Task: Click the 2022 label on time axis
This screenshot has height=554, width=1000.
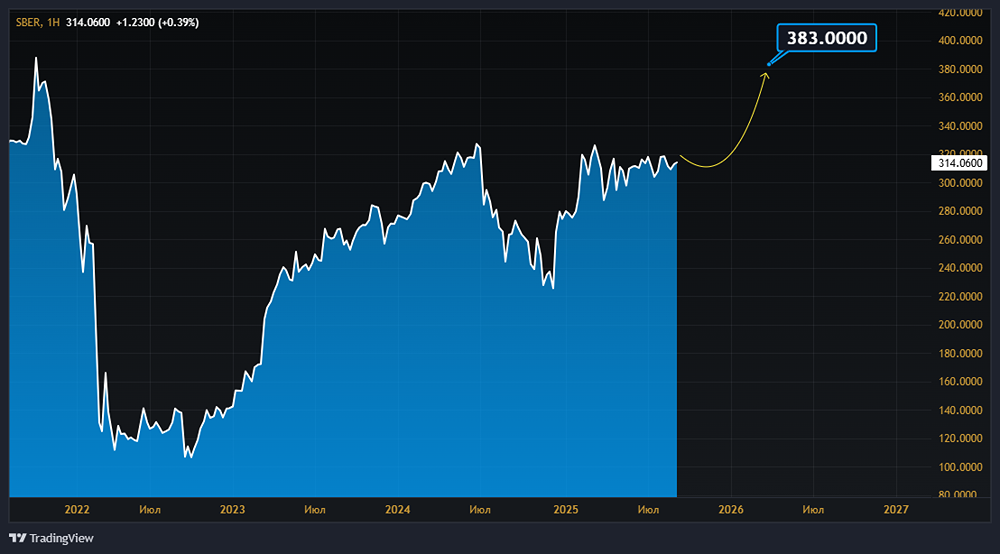Action: (x=77, y=509)
